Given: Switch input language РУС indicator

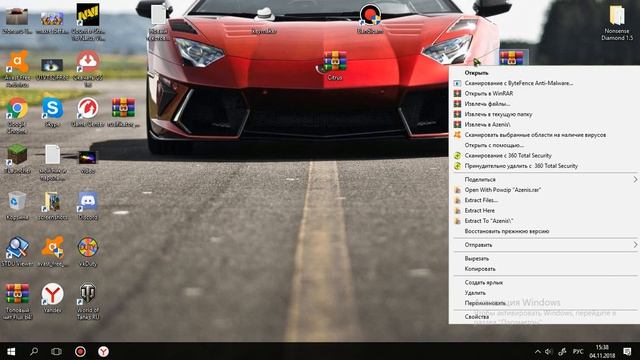Looking at the screenshot, I should point(578,351).
